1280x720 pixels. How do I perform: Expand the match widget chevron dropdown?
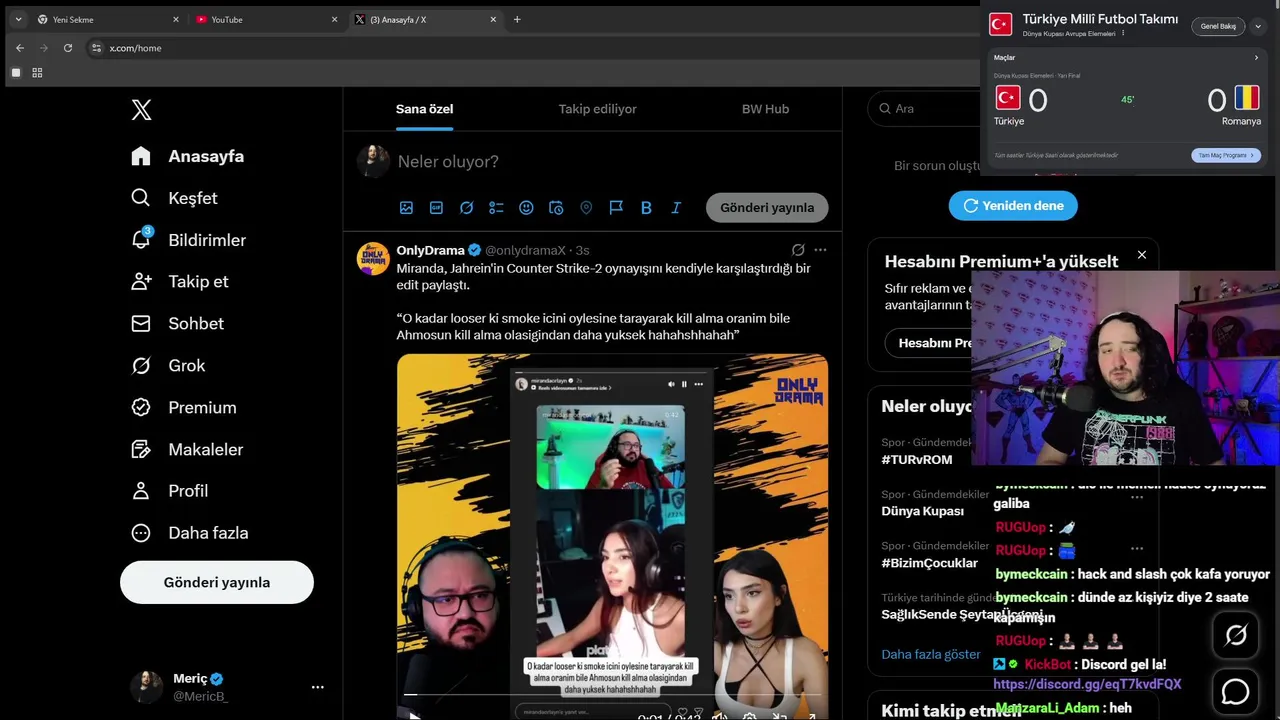click(1258, 26)
